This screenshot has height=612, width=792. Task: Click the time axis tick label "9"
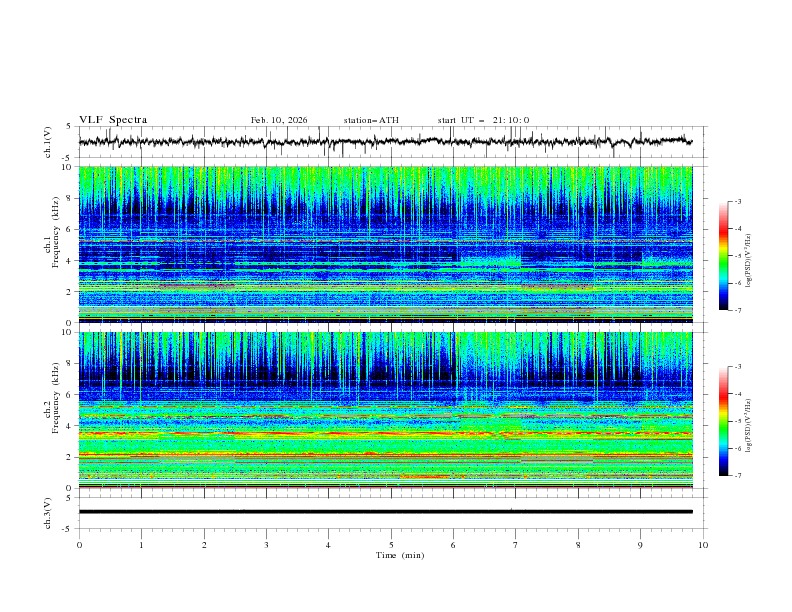coord(640,545)
